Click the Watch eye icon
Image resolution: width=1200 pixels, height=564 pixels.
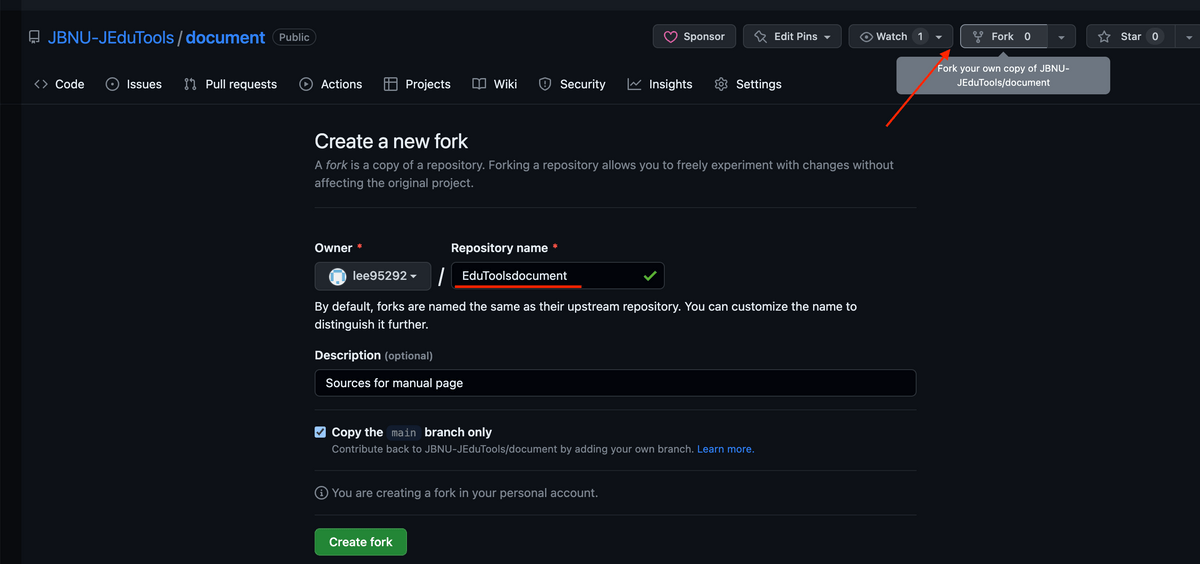point(866,37)
